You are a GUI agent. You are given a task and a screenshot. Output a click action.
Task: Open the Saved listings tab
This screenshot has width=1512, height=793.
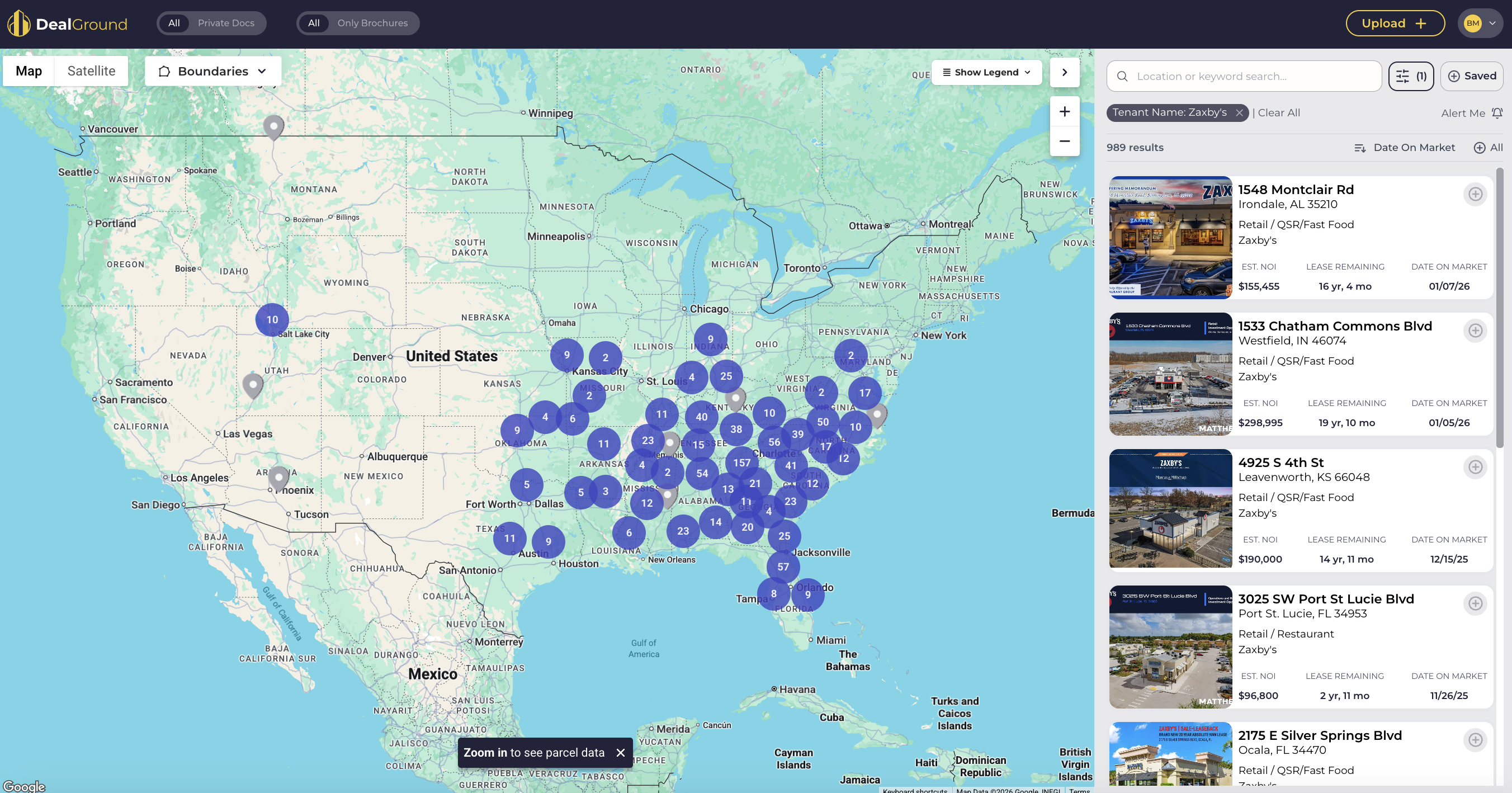(x=1472, y=76)
